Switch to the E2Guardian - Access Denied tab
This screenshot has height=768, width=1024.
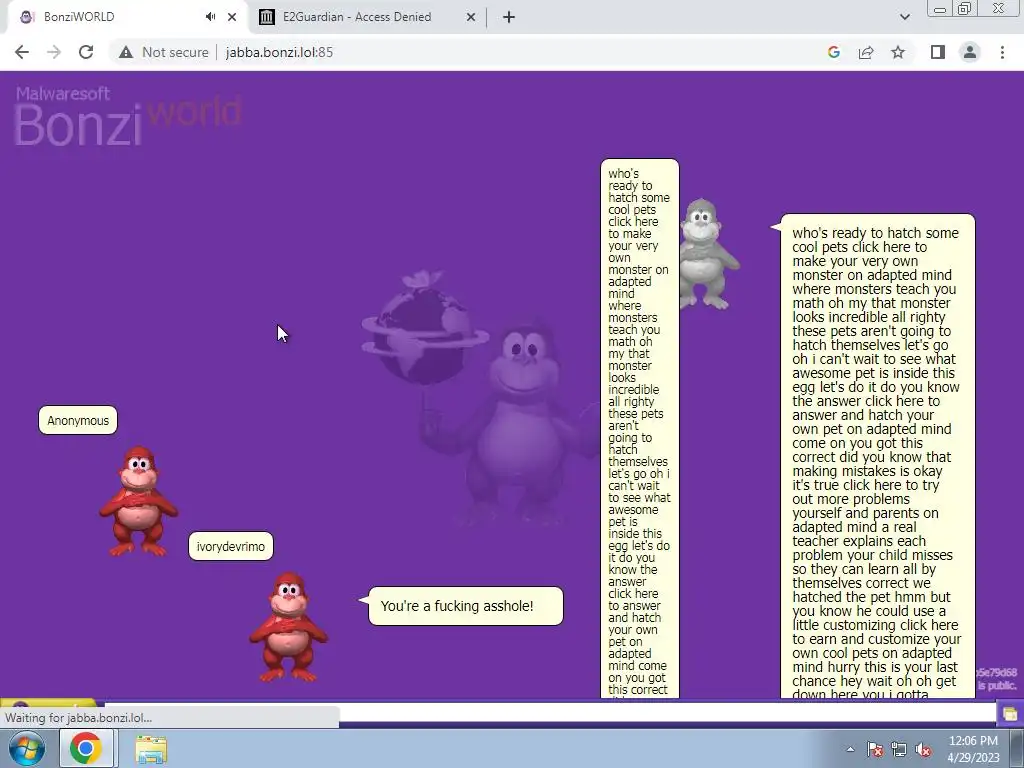click(357, 17)
